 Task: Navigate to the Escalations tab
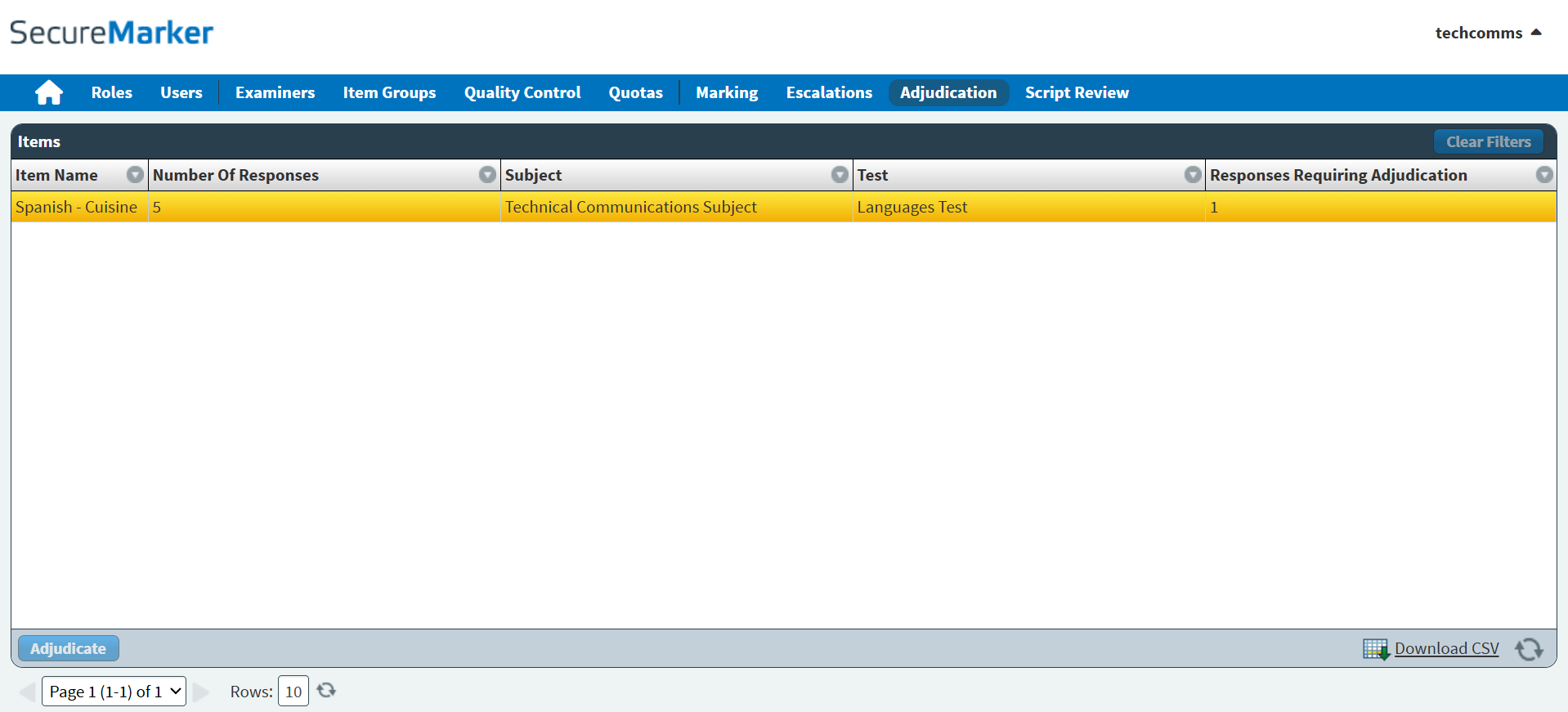pyautogui.click(x=829, y=93)
